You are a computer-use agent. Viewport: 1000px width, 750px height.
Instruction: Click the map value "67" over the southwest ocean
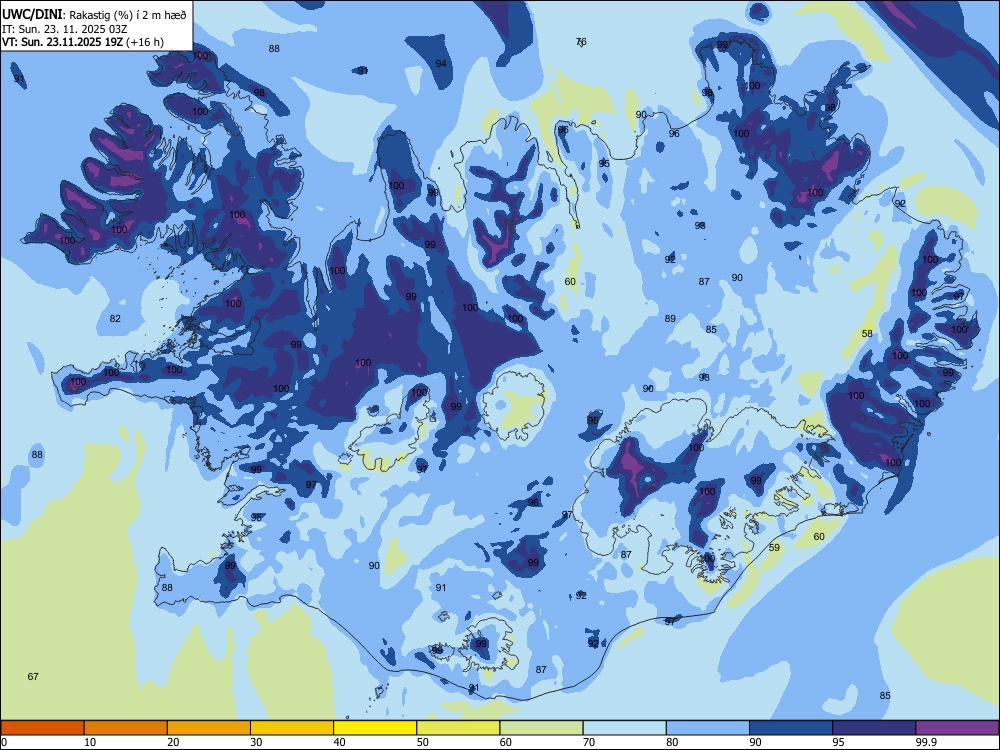33,677
